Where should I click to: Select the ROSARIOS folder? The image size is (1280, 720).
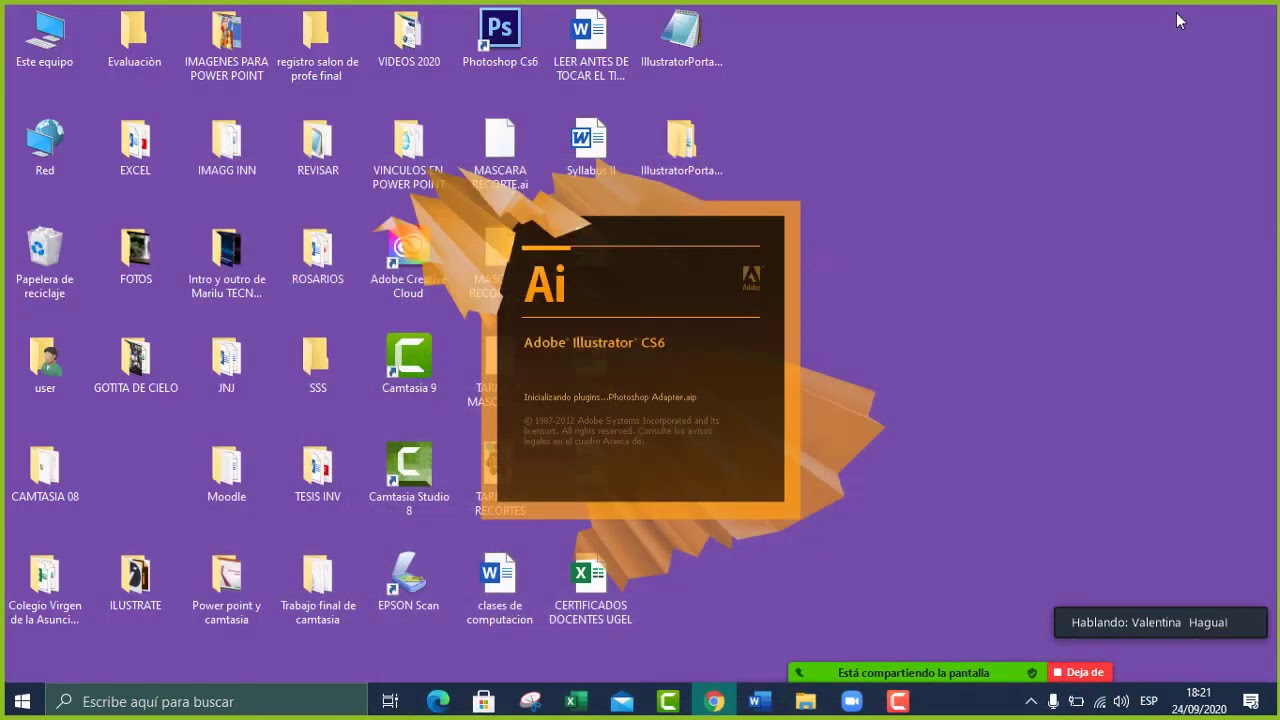coord(317,257)
